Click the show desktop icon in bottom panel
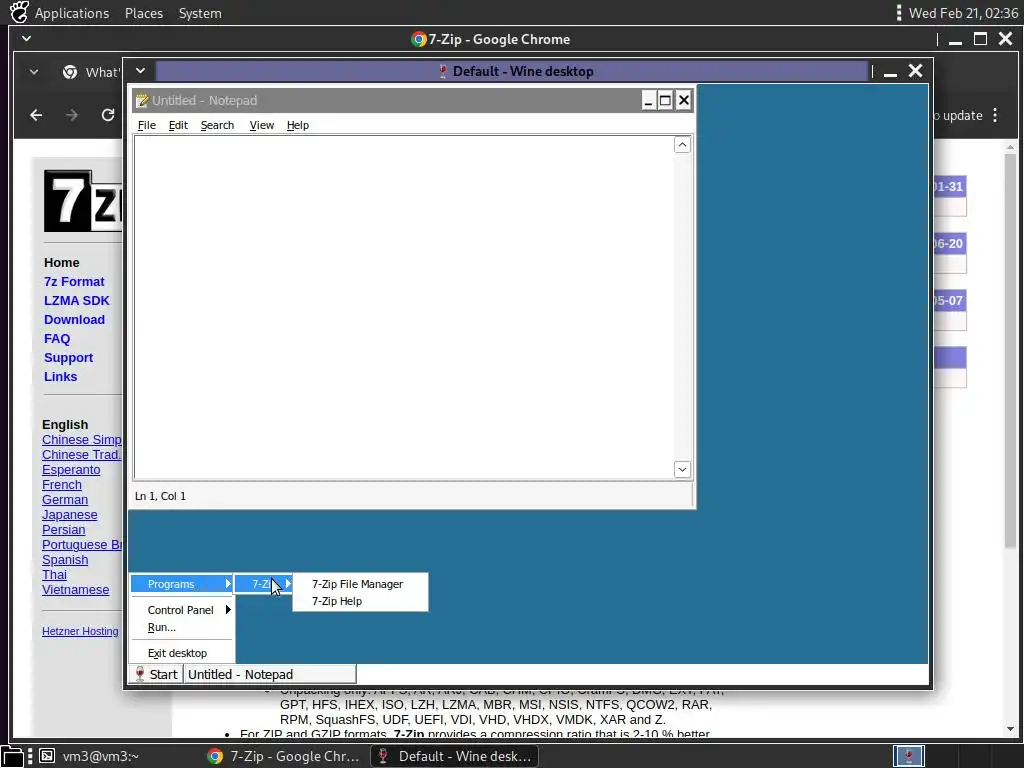The image size is (1024, 768). click(12, 756)
